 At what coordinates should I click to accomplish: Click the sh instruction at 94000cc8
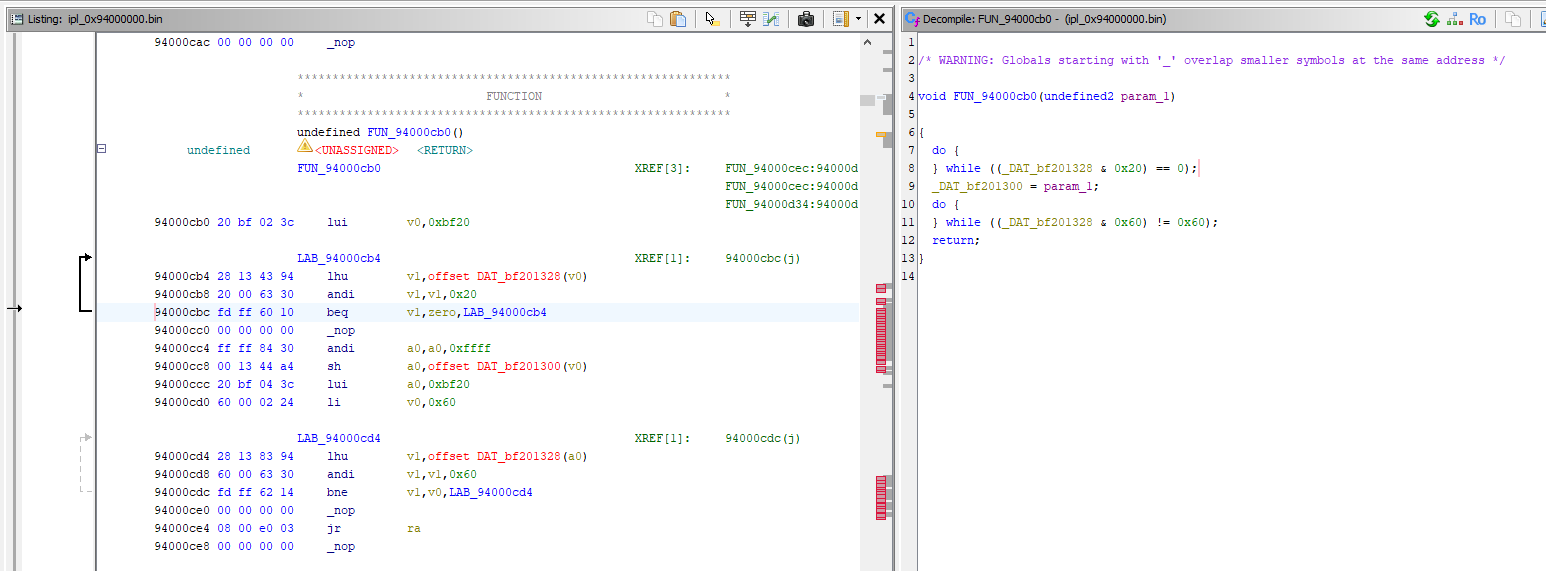click(x=334, y=366)
